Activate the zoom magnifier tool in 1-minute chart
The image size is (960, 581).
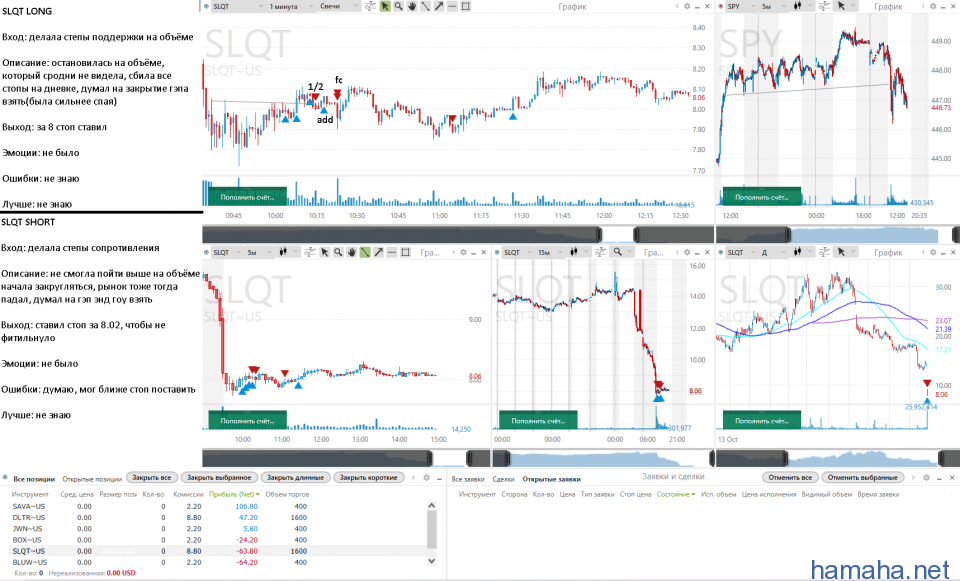398,6
